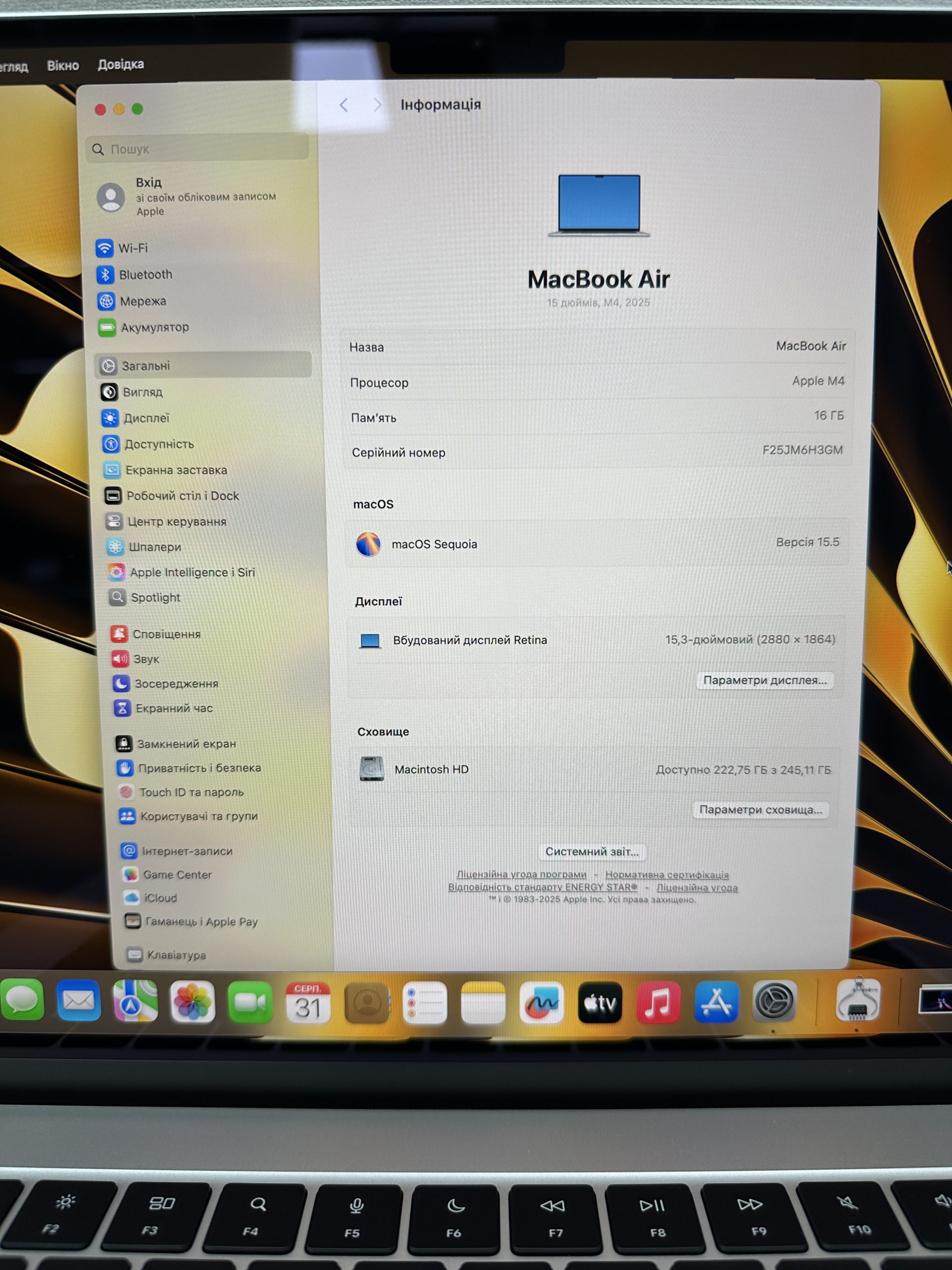Open Apple TV from the Dock
This screenshot has height=1270, width=952.
(599, 1003)
